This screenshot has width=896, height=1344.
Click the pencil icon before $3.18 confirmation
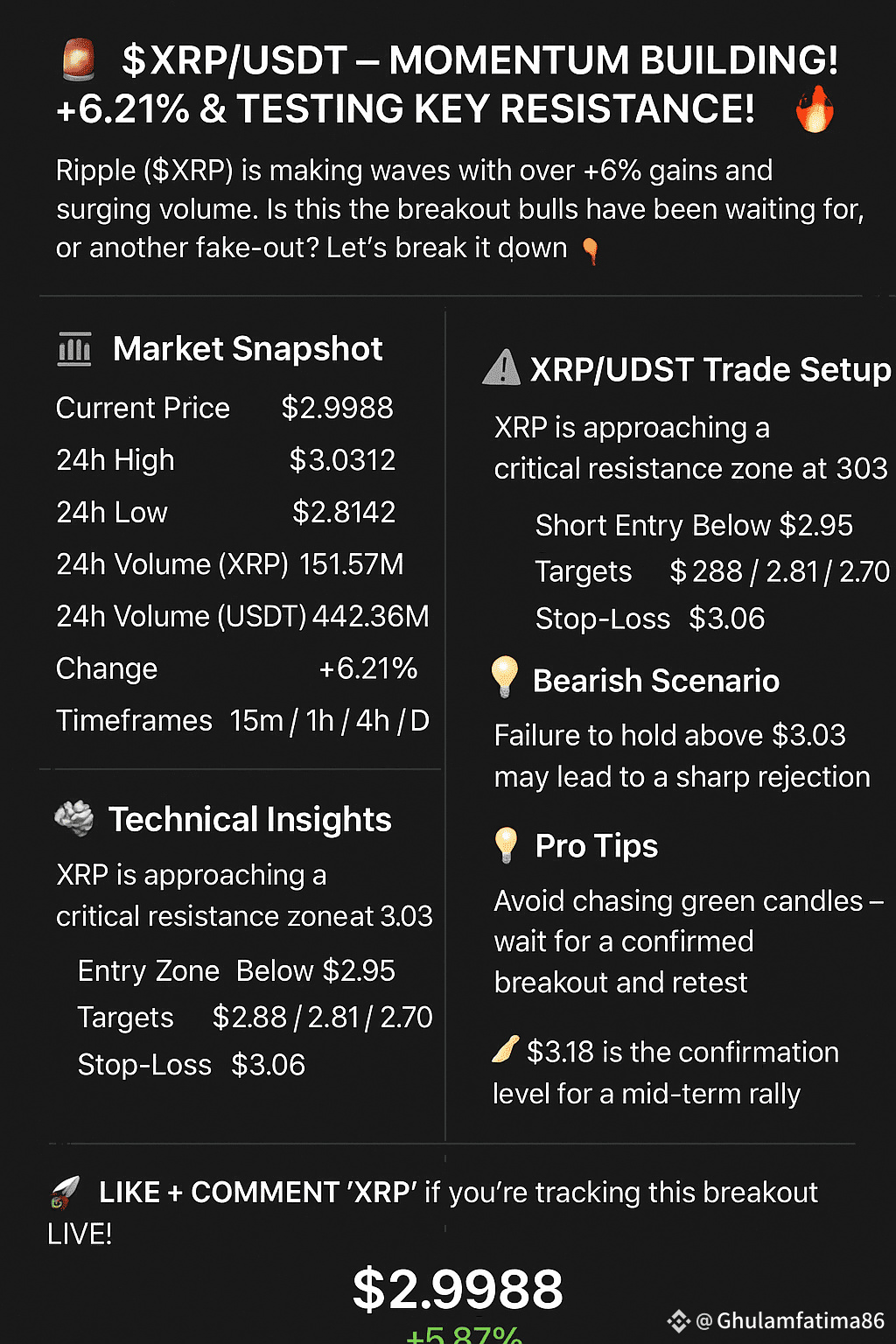506,1048
